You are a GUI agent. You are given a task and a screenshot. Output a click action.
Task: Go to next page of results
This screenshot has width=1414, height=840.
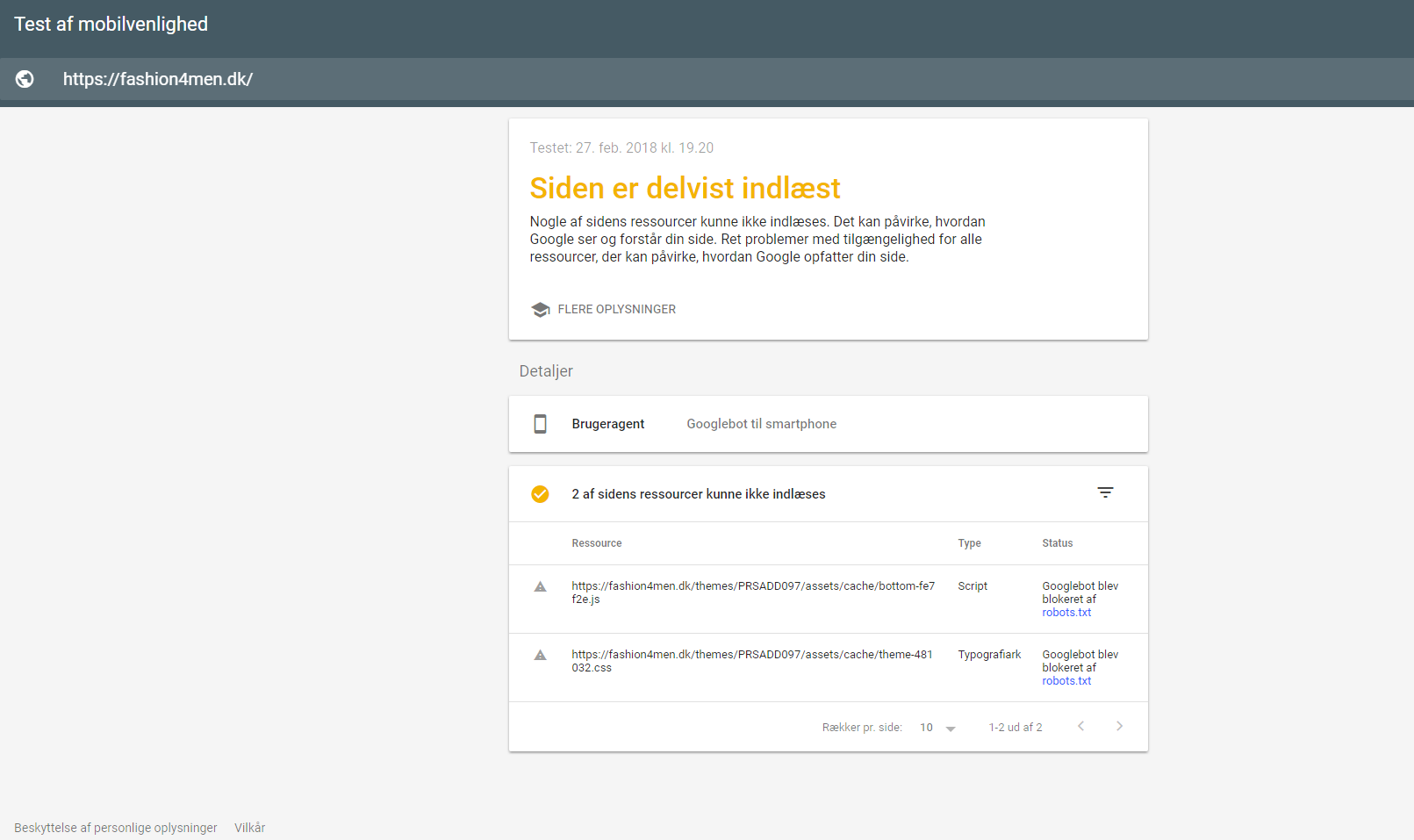[1119, 726]
